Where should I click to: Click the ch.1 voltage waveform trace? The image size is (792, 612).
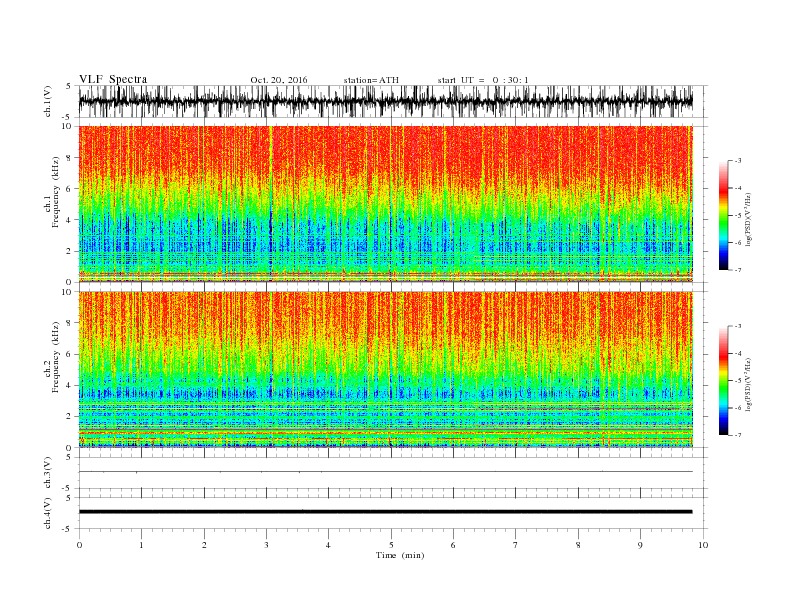pos(385,101)
